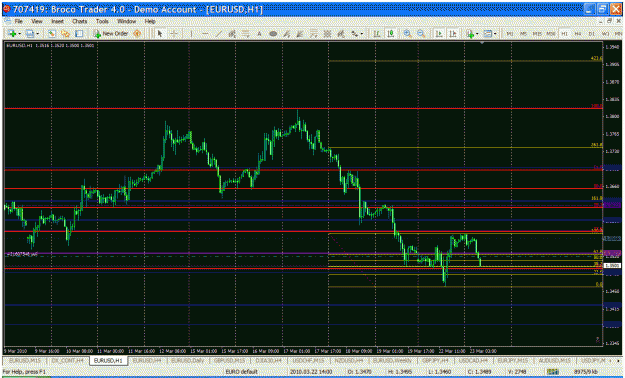625x378 pixels.
Task: Select the Crosshair tool
Action: [x=174, y=34]
